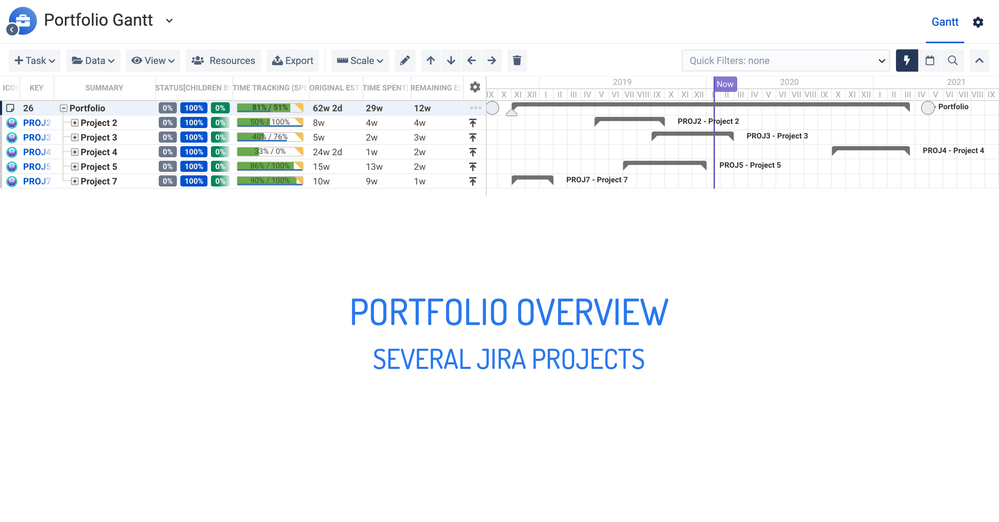Screen dimensions: 999x522
Task: Open column settings gear icon
Action: [x=475, y=87]
